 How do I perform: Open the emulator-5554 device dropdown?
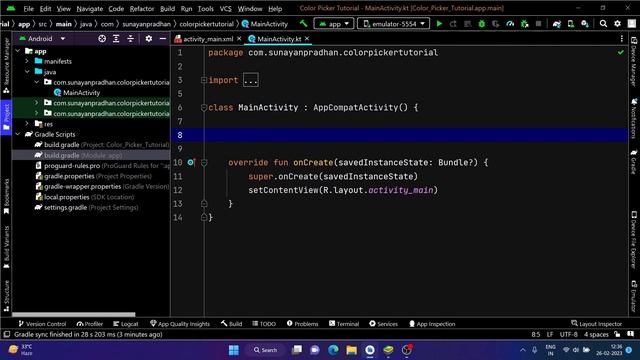pyautogui.click(x=393, y=24)
